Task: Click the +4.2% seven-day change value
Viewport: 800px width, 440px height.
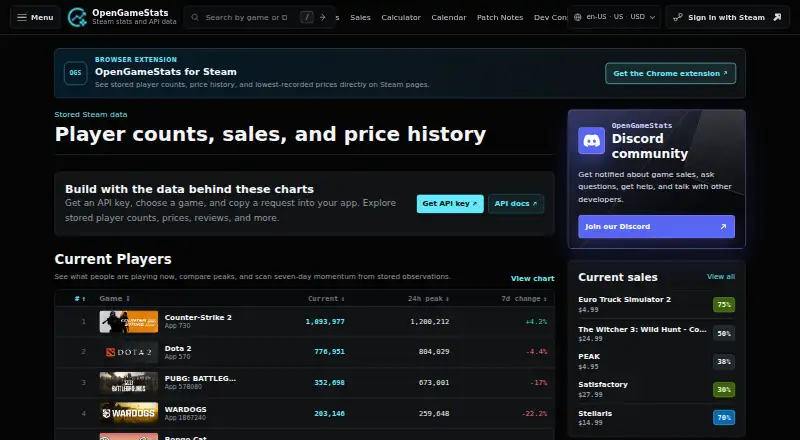Action: point(536,322)
